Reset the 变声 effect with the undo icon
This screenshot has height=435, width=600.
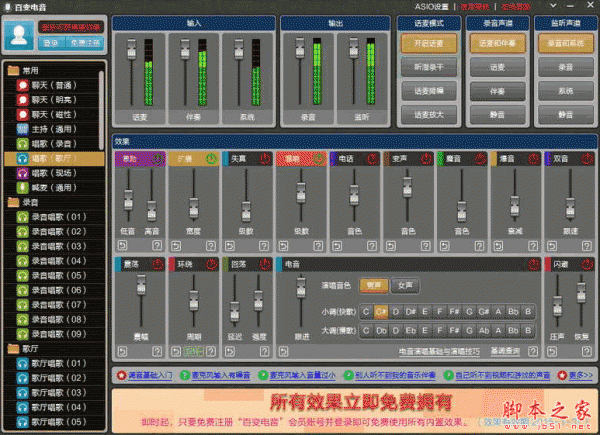click(x=391, y=246)
